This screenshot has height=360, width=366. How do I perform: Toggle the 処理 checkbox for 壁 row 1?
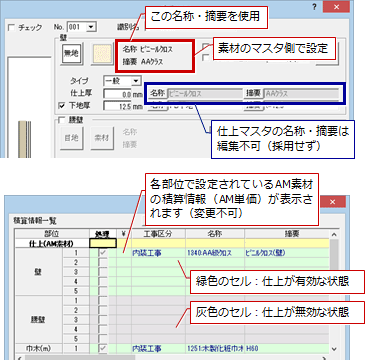(x=103, y=253)
